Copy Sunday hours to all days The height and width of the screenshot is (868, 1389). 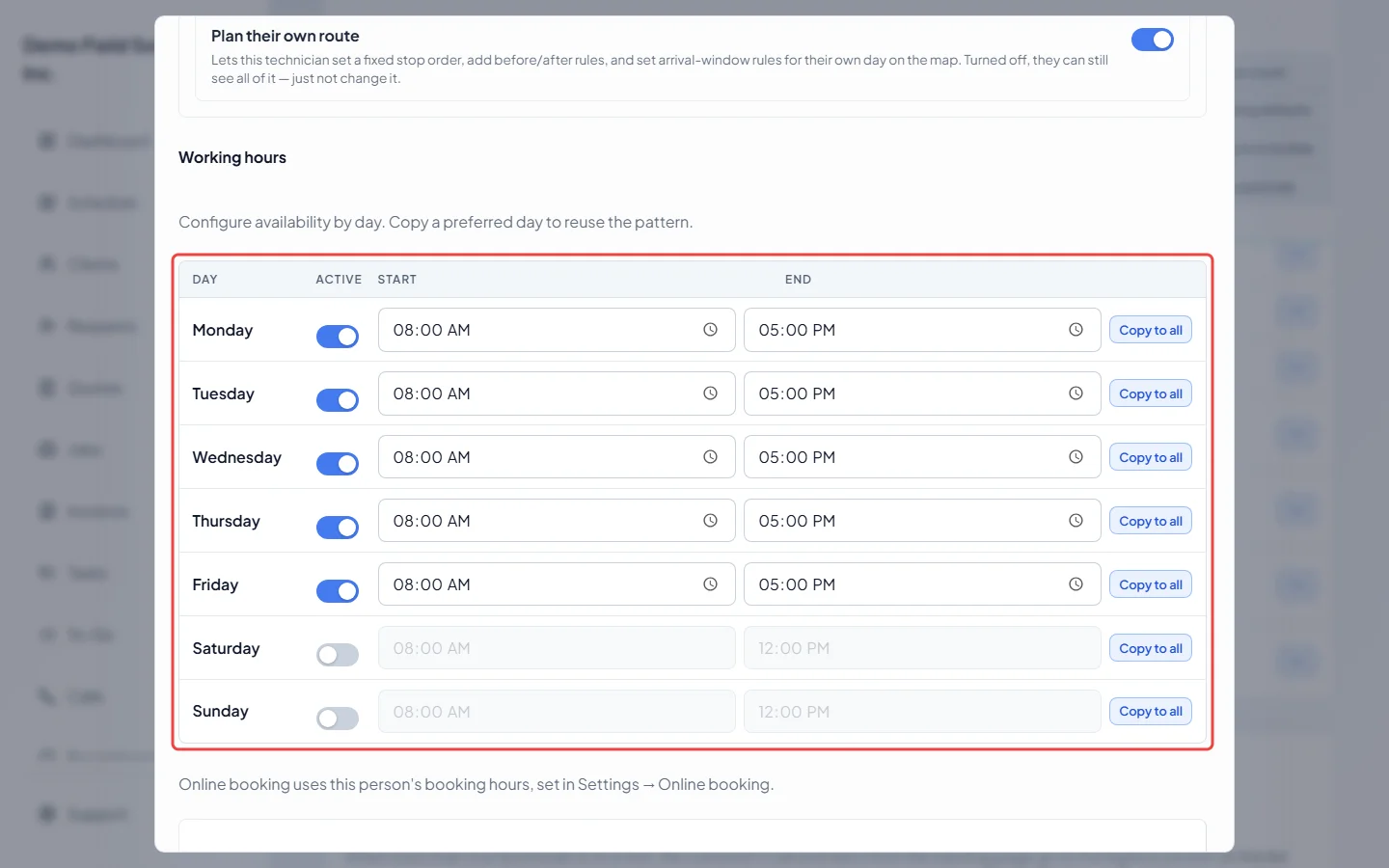1150,712
